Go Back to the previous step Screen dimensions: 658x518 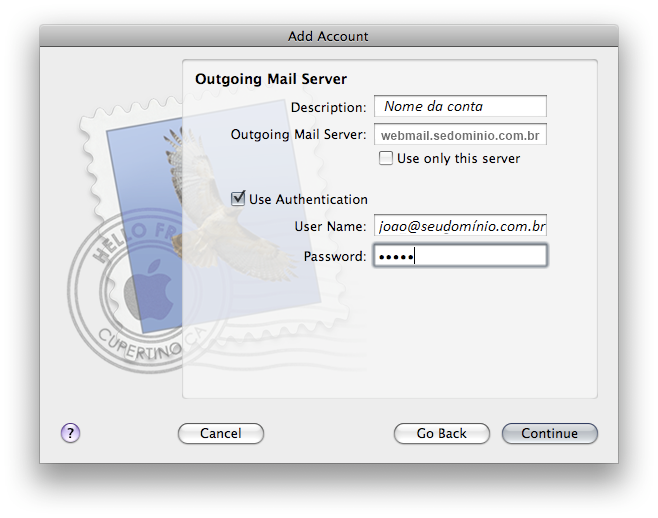441,433
